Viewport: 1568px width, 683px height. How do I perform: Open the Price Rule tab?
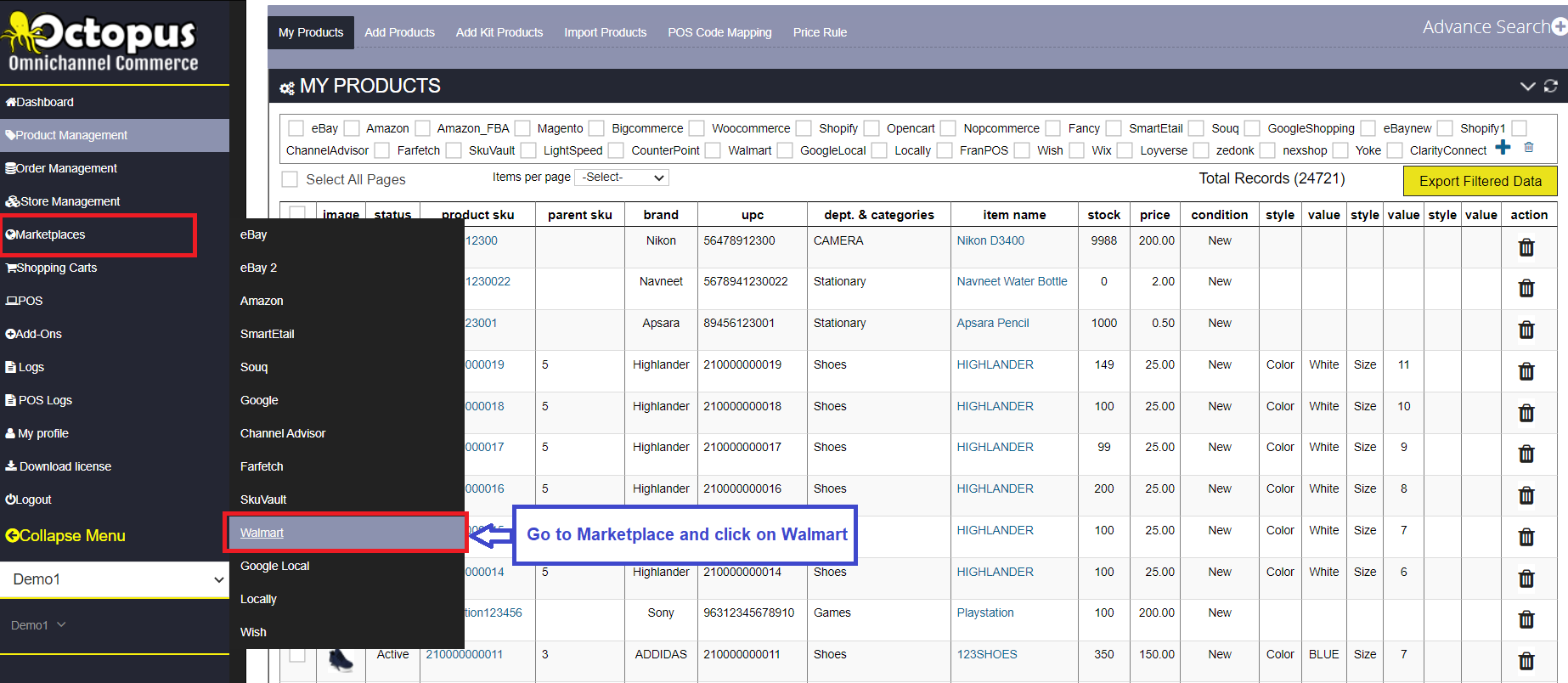coord(820,32)
